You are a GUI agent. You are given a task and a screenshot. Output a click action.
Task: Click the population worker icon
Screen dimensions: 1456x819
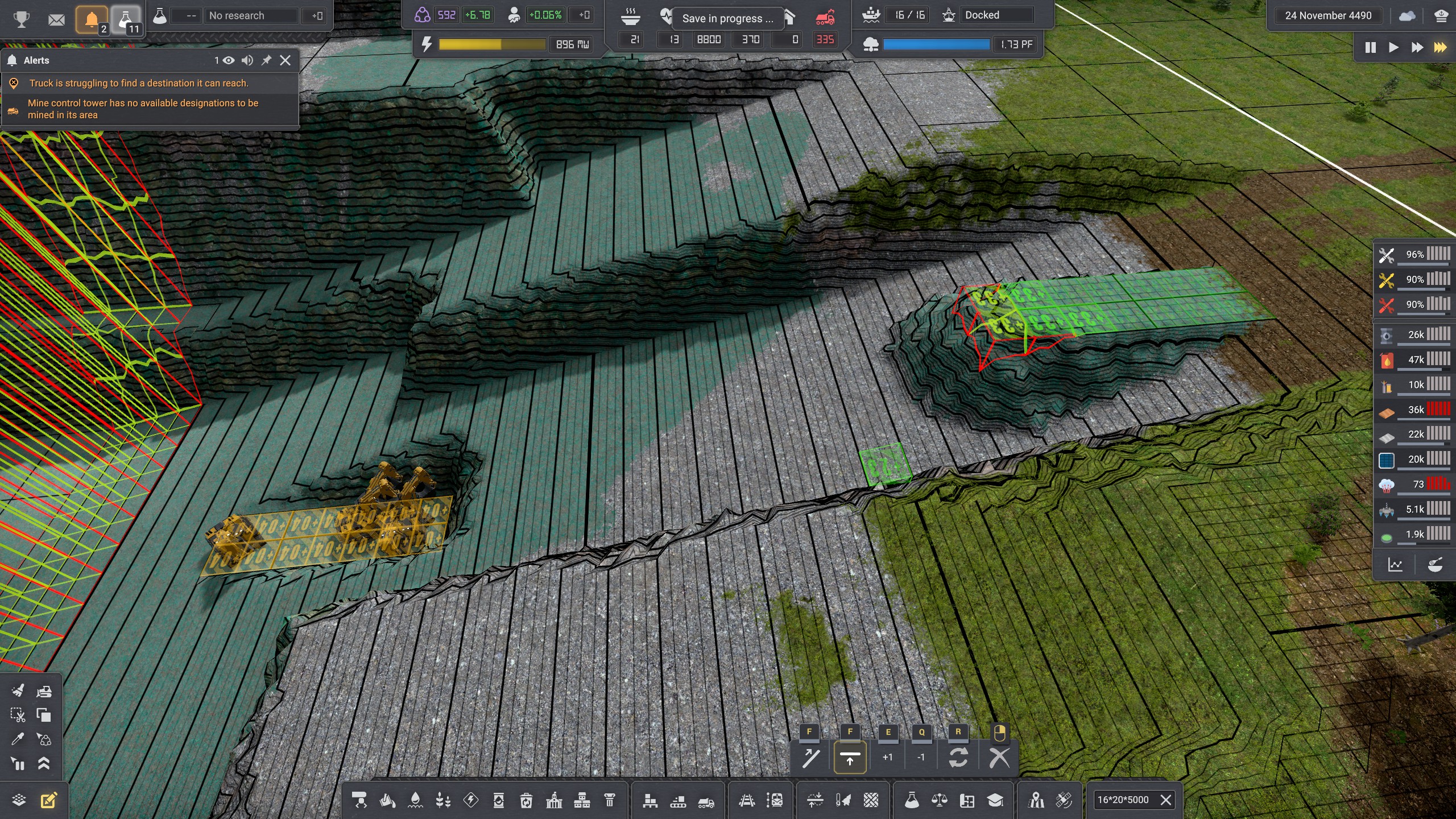point(514,15)
